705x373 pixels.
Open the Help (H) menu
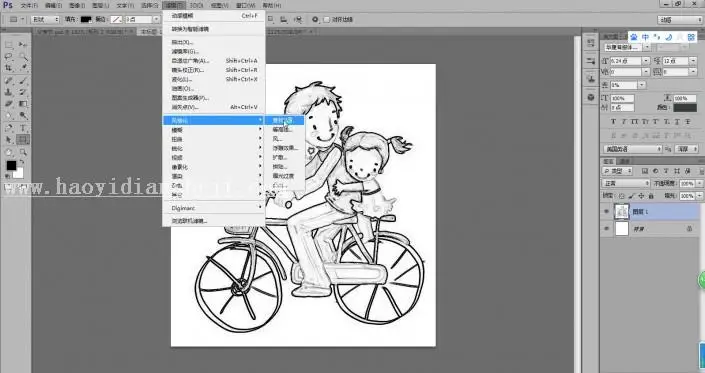click(x=272, y=5)
